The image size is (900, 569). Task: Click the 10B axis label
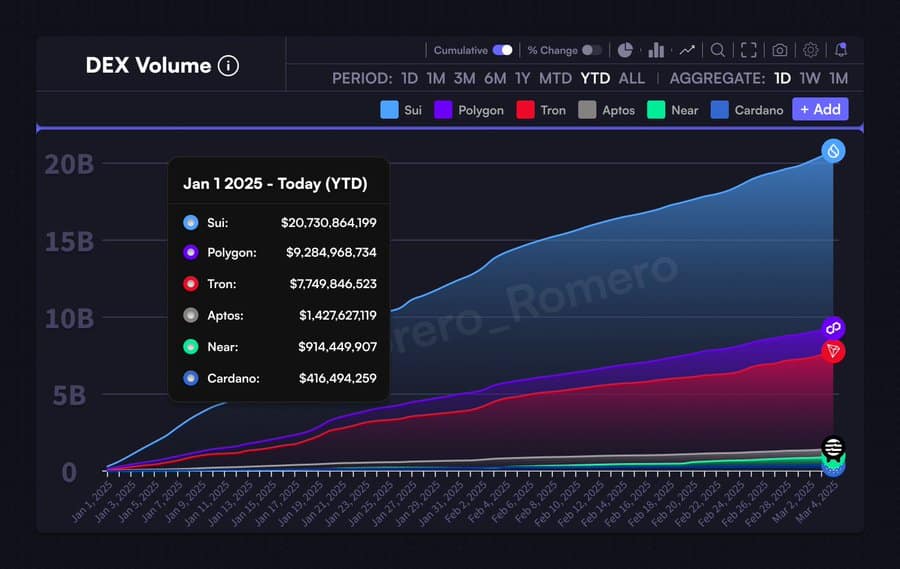tap(69, 319)
